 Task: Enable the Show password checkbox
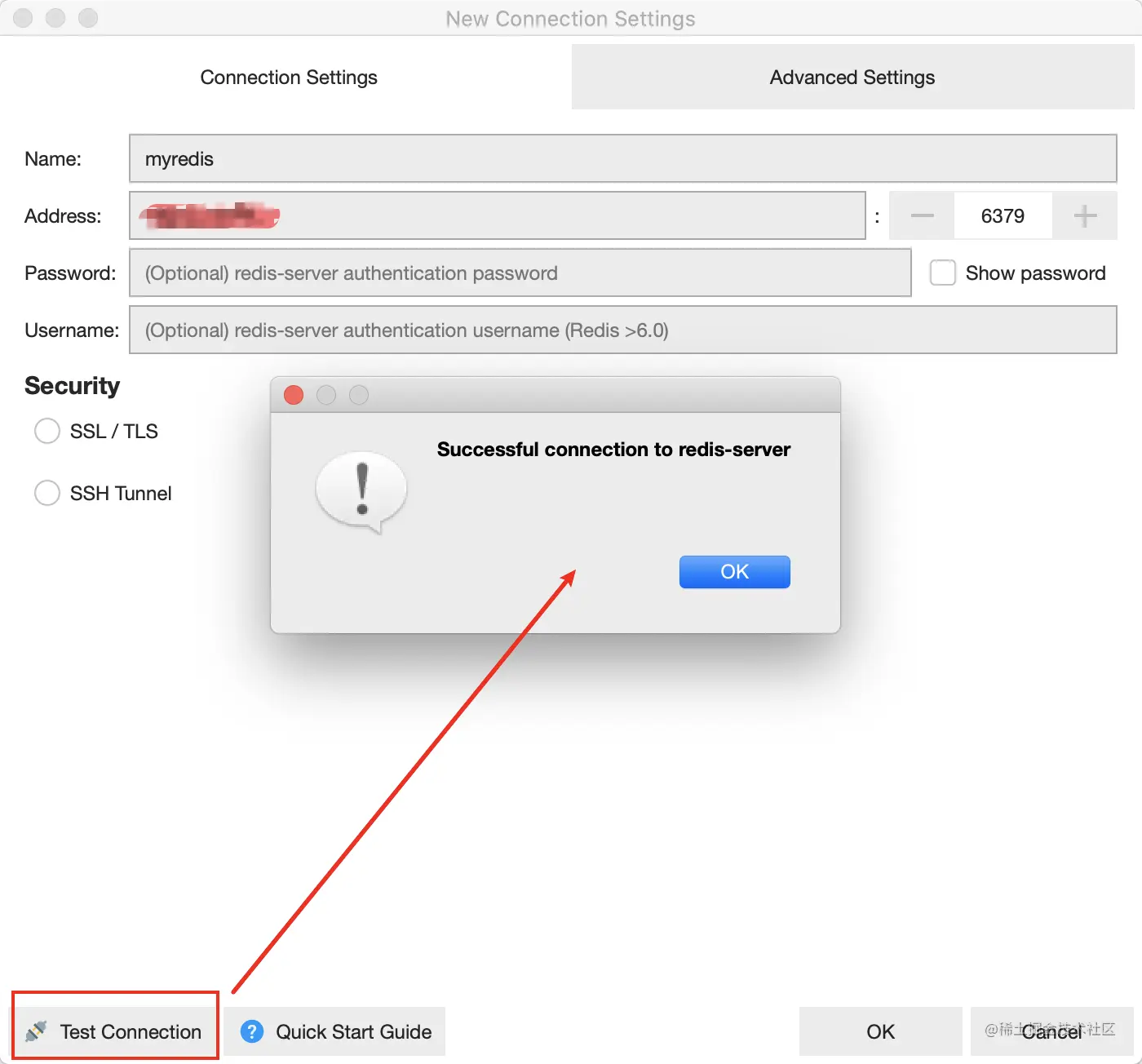pos(943,273)
